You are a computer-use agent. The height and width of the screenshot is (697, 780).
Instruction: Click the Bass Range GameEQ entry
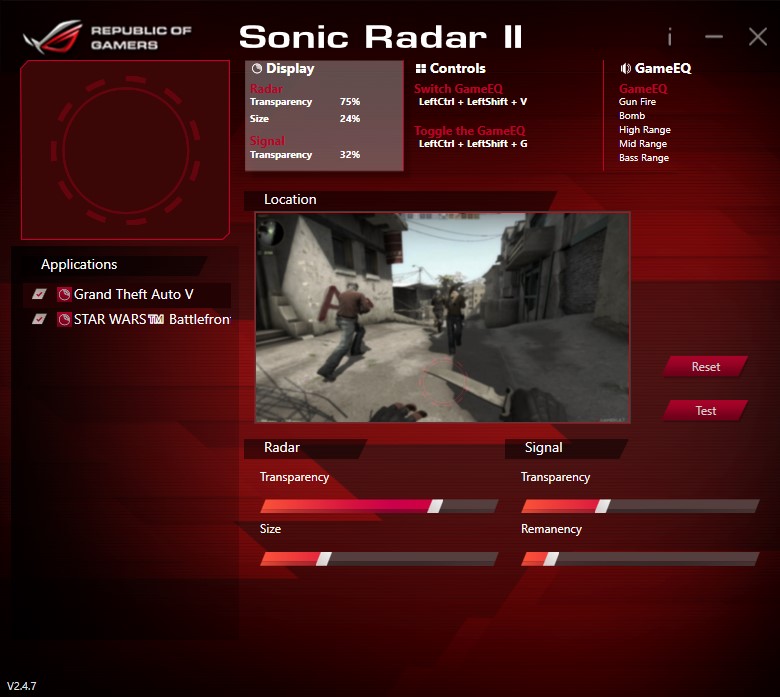point(644,158)
